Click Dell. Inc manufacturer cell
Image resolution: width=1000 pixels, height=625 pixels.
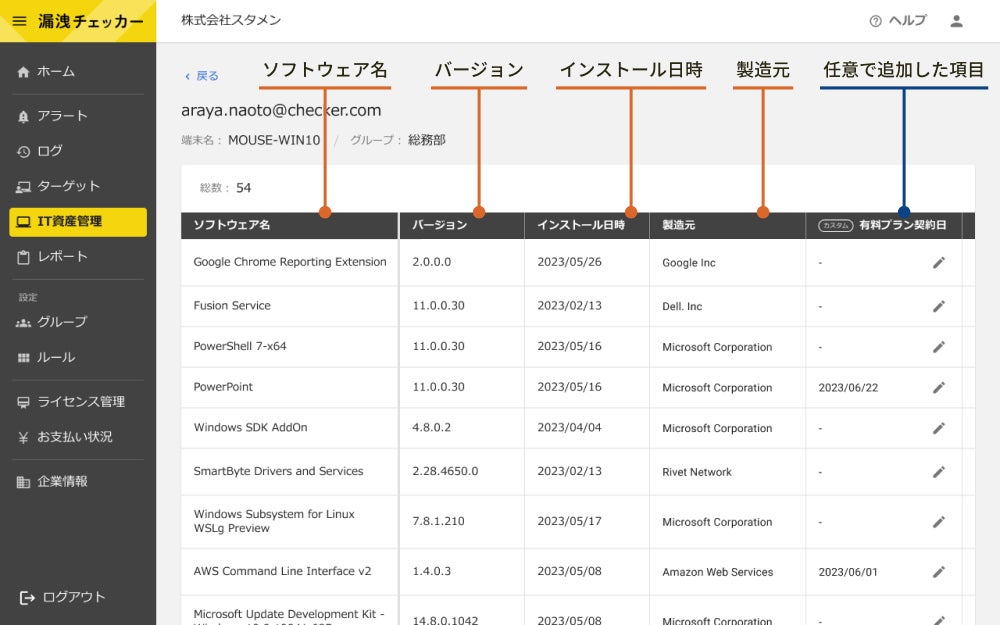(x=682, y=307)
